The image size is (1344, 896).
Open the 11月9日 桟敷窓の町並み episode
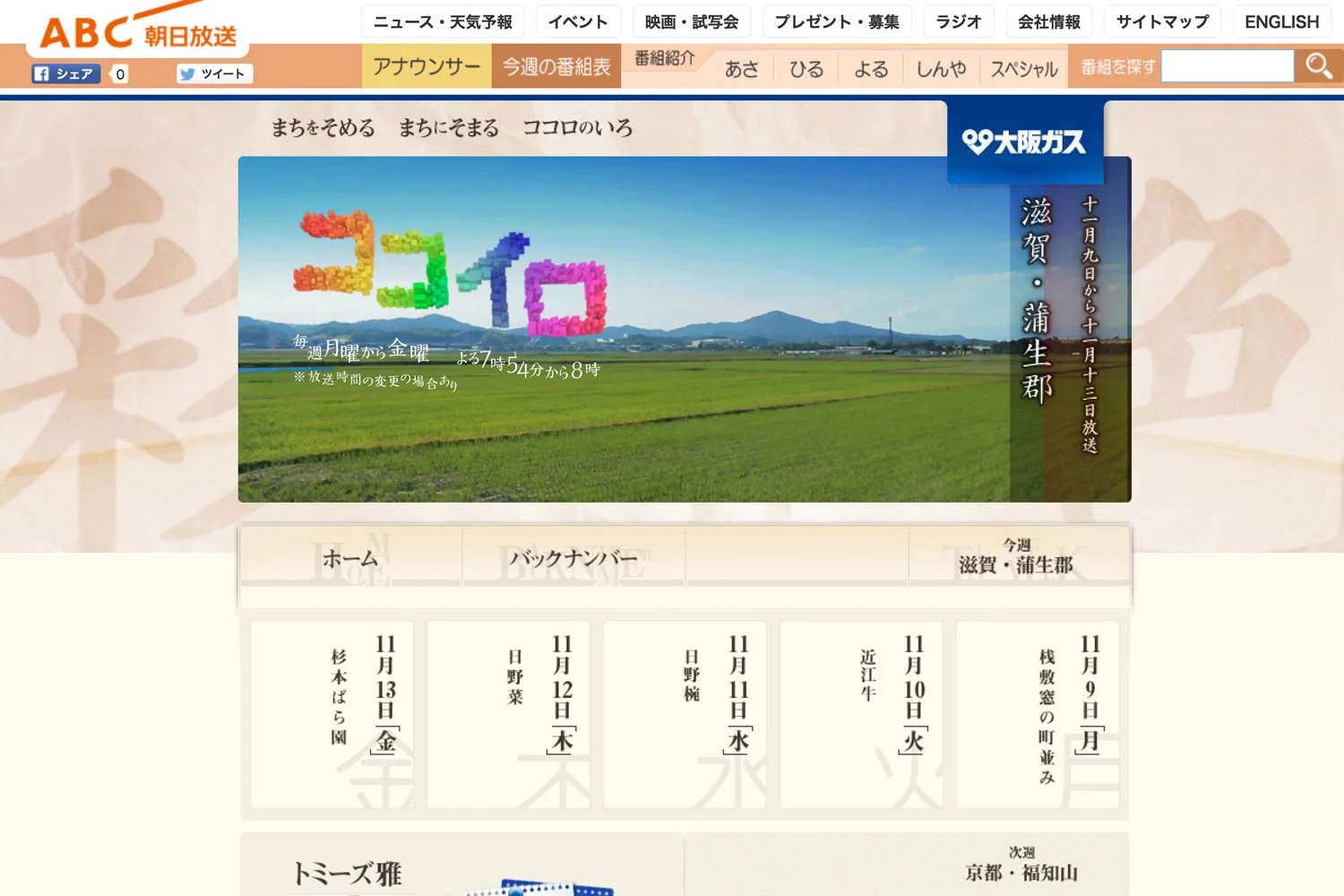[1037, 714]
